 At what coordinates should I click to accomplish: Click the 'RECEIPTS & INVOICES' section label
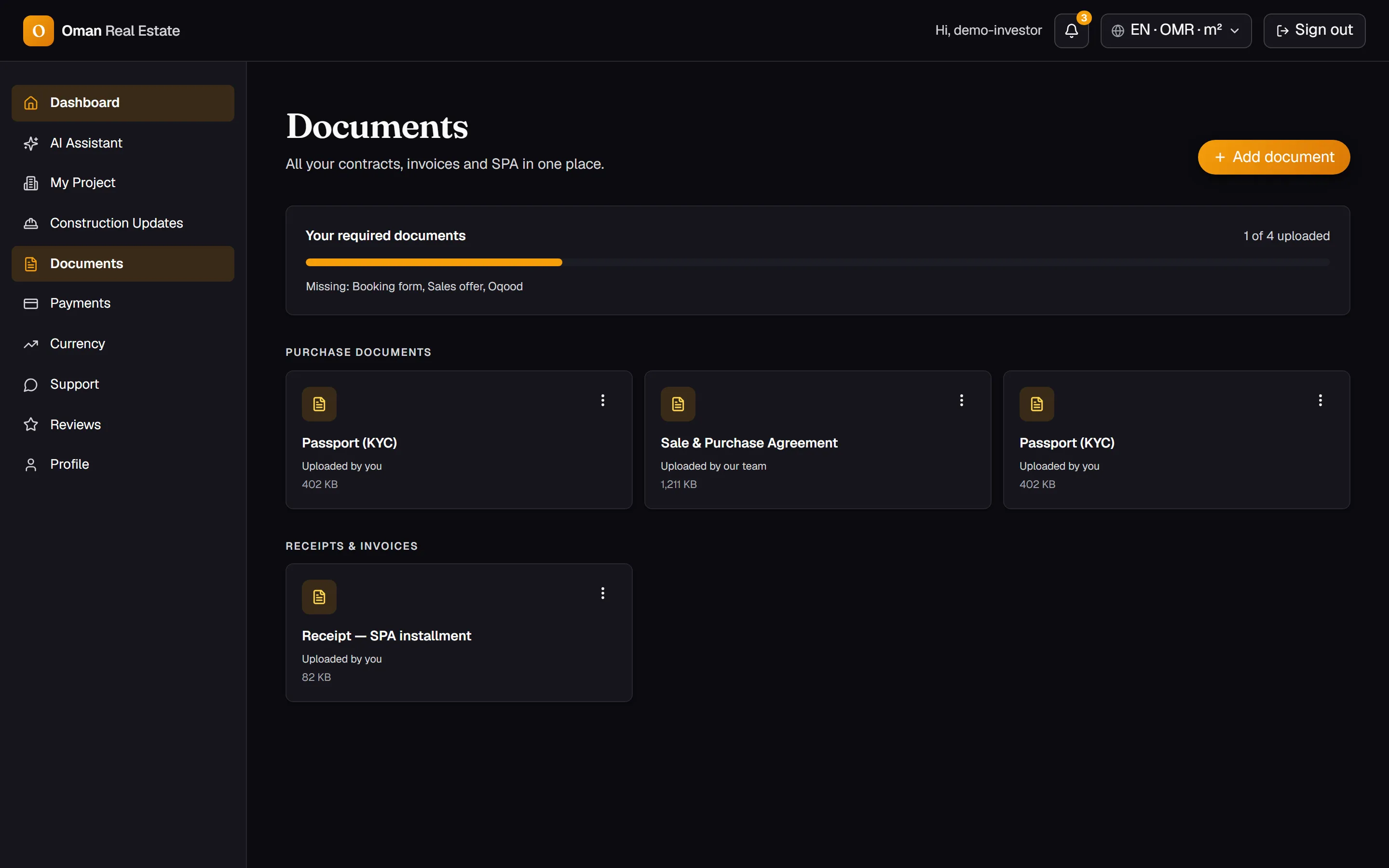351,546
